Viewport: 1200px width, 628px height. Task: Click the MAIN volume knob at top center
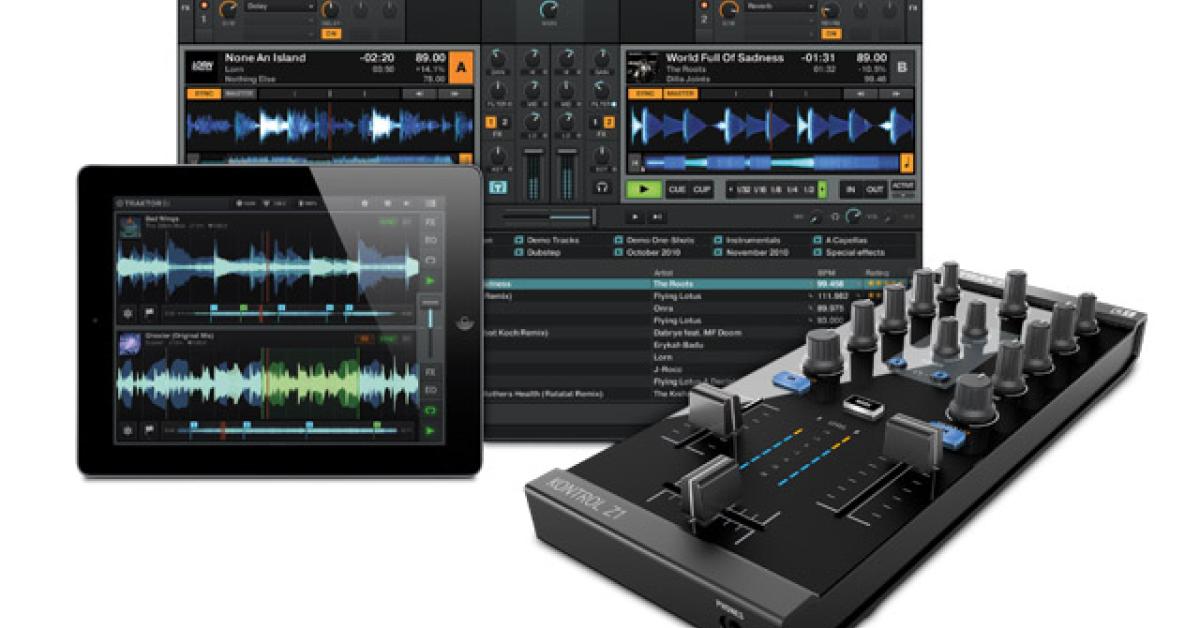pyautogui.click(x=549, y=10)
